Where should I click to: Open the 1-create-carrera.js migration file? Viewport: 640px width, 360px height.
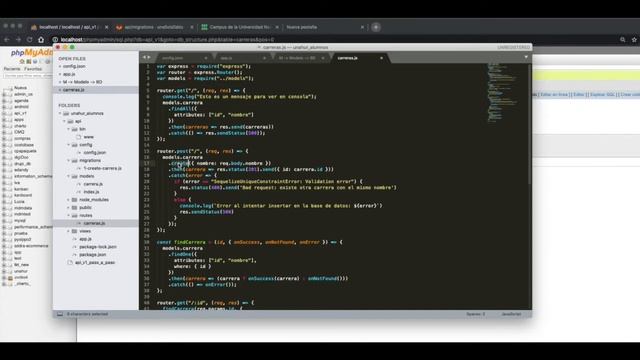[x=102, y=168]
